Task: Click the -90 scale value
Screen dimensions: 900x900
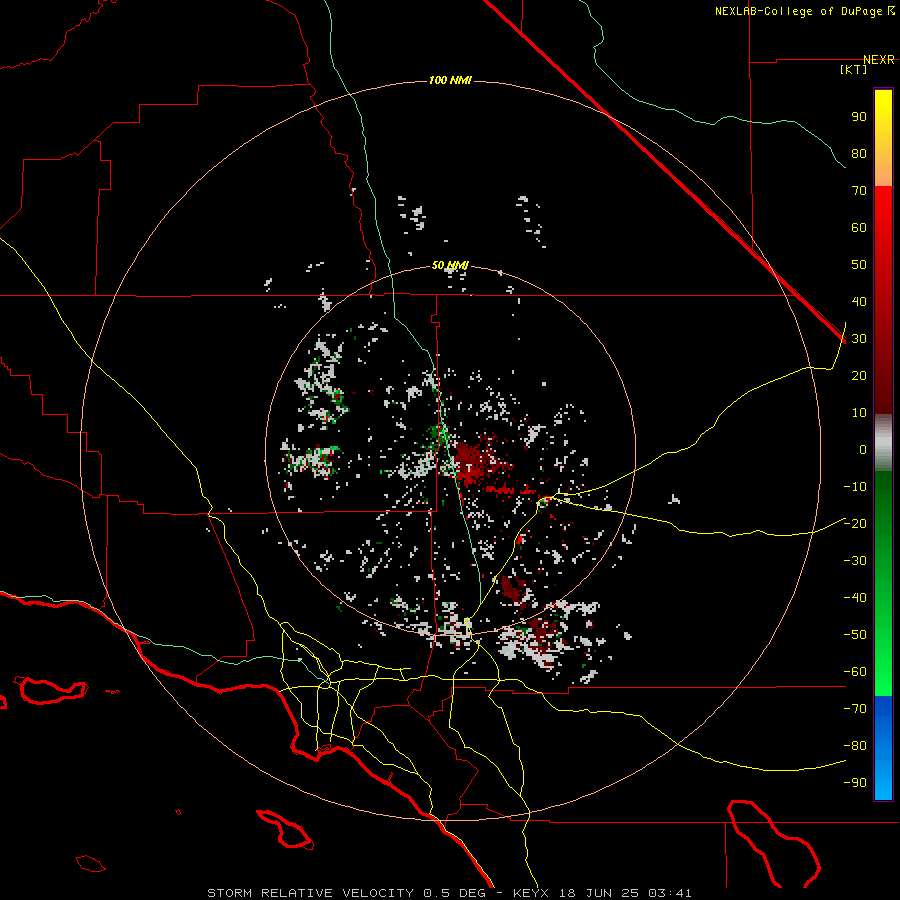Action: pos(855,783)
